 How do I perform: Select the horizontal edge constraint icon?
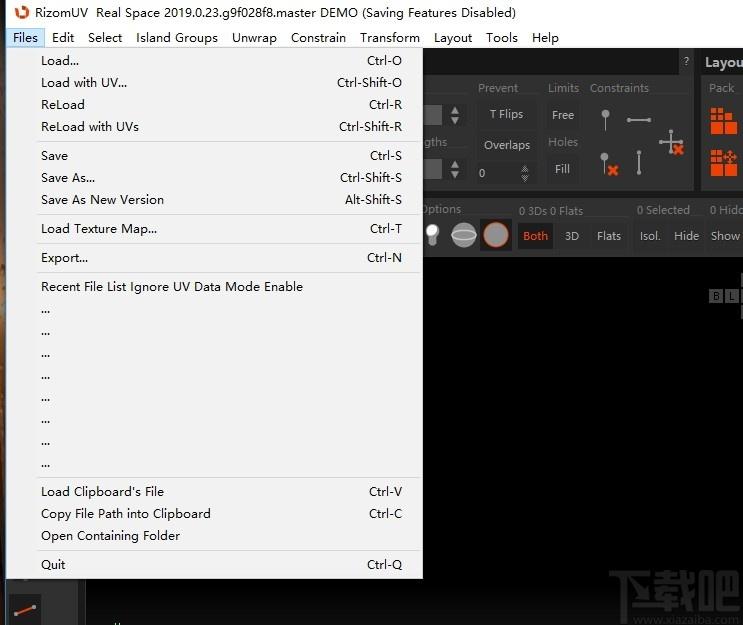[639, 120]
